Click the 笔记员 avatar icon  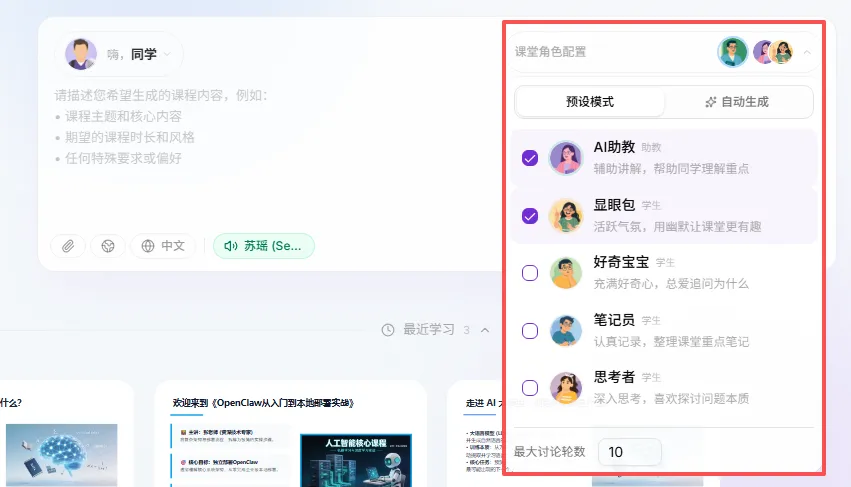tap(566, 331)
